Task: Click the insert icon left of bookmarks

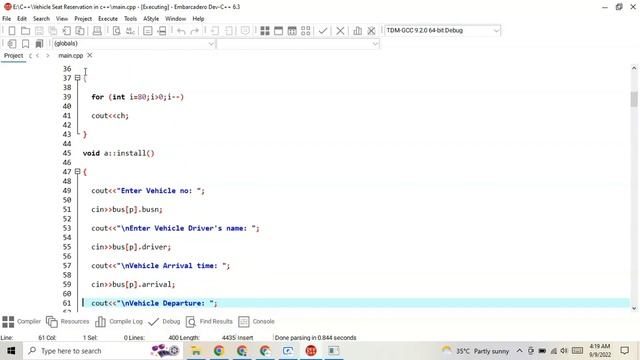Action: pyautogui.click(x=12, y=44)
